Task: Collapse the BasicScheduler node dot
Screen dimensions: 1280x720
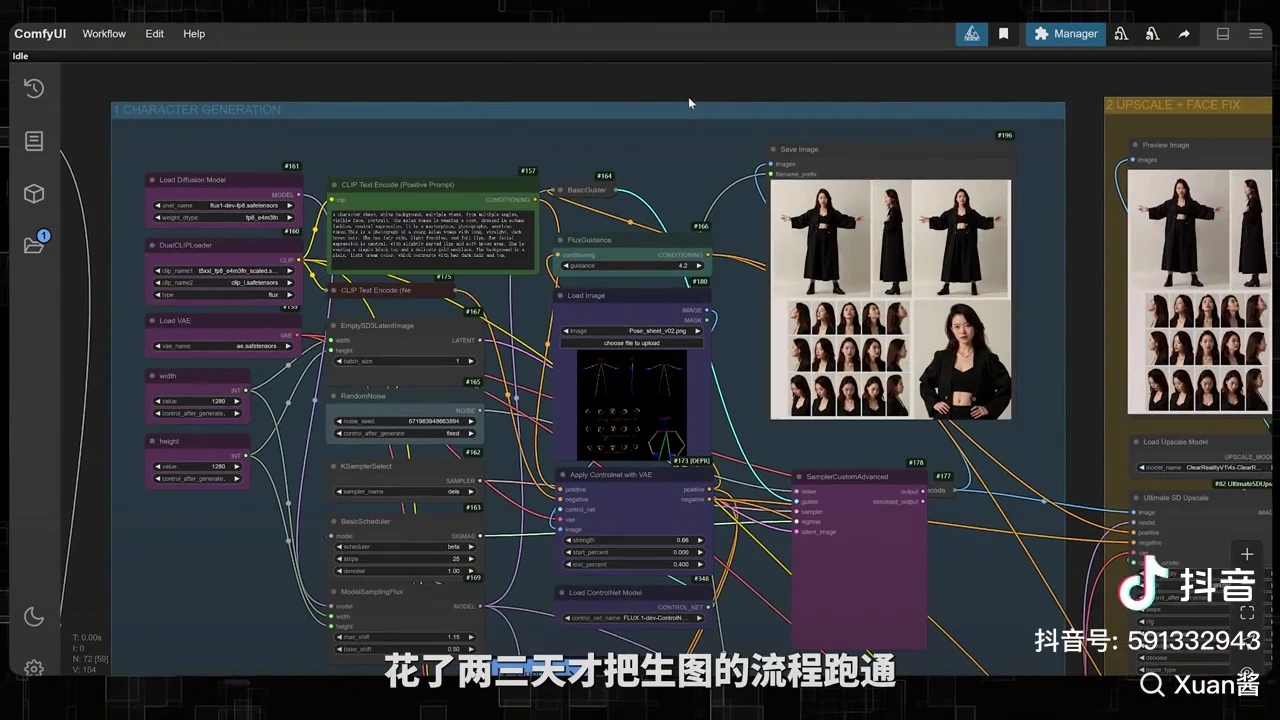Action: (334, 521)
